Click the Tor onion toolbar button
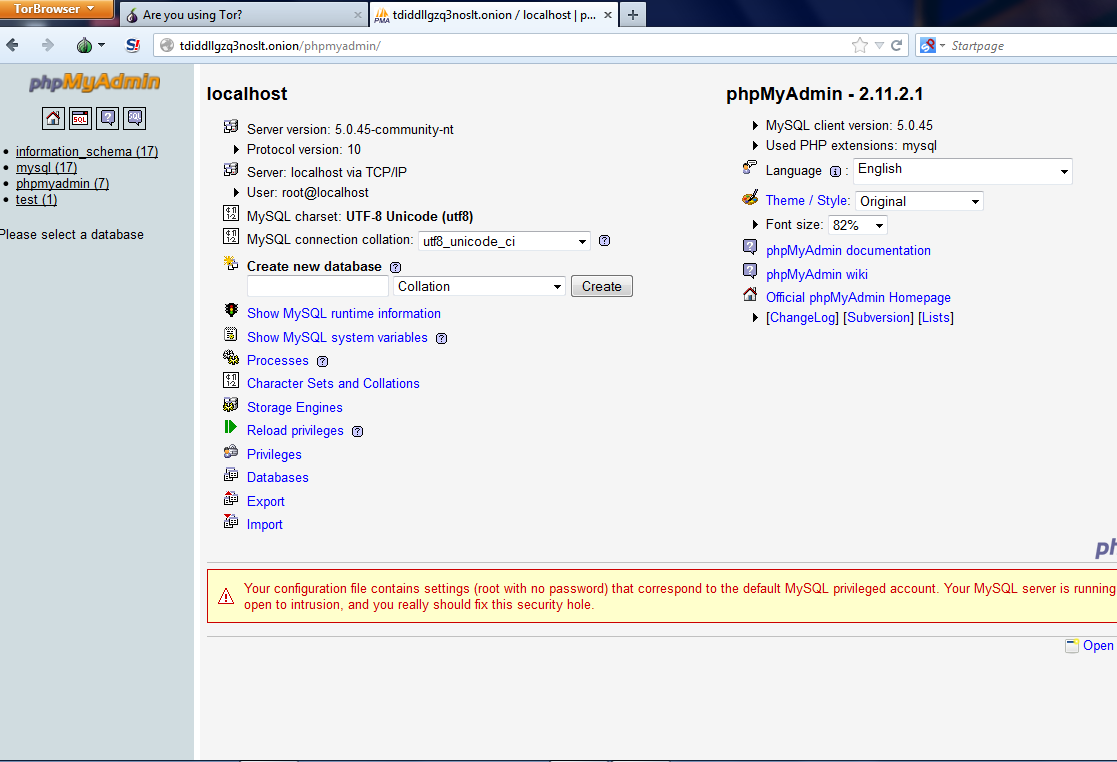Viewport: 1117px width, 762px height. click(x=84, y=46)
